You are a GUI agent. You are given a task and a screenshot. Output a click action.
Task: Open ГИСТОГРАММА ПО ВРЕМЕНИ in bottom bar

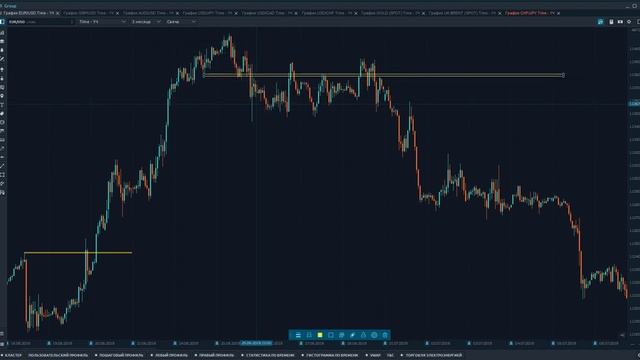click(x=332, y=356)
